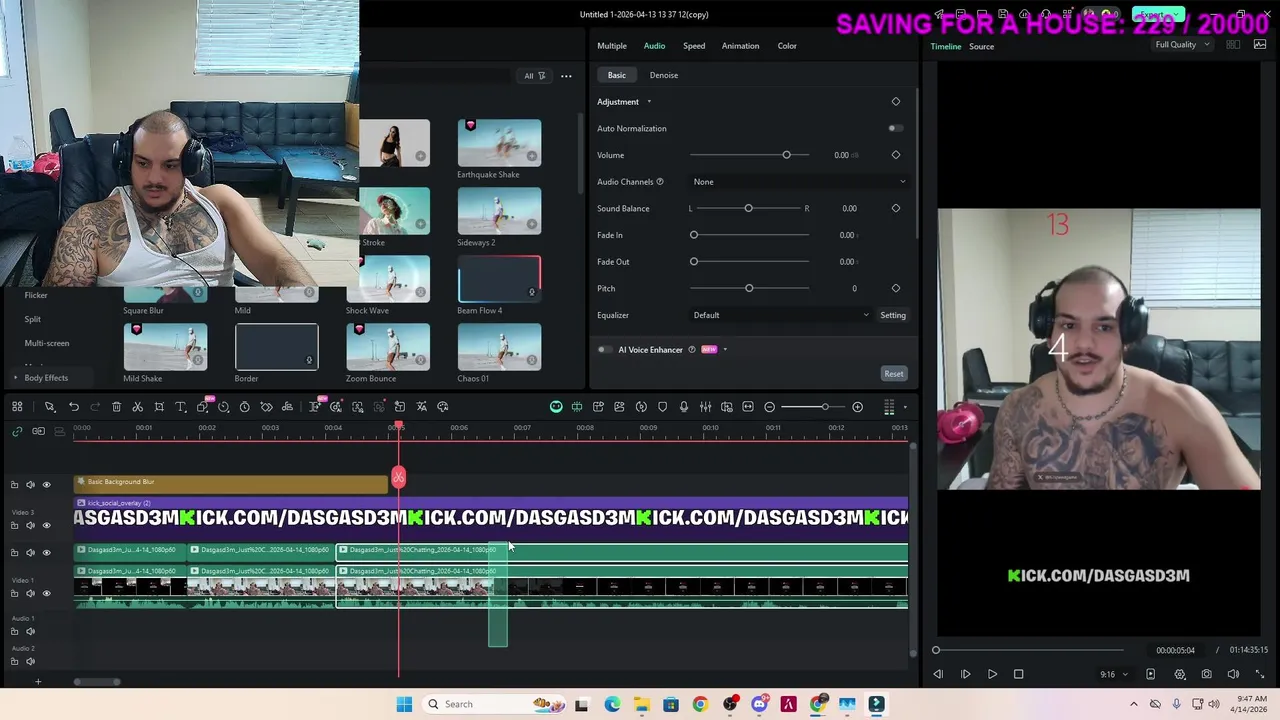
Task: Click the select cursor tool in toolbar
Action: point(49,407)
